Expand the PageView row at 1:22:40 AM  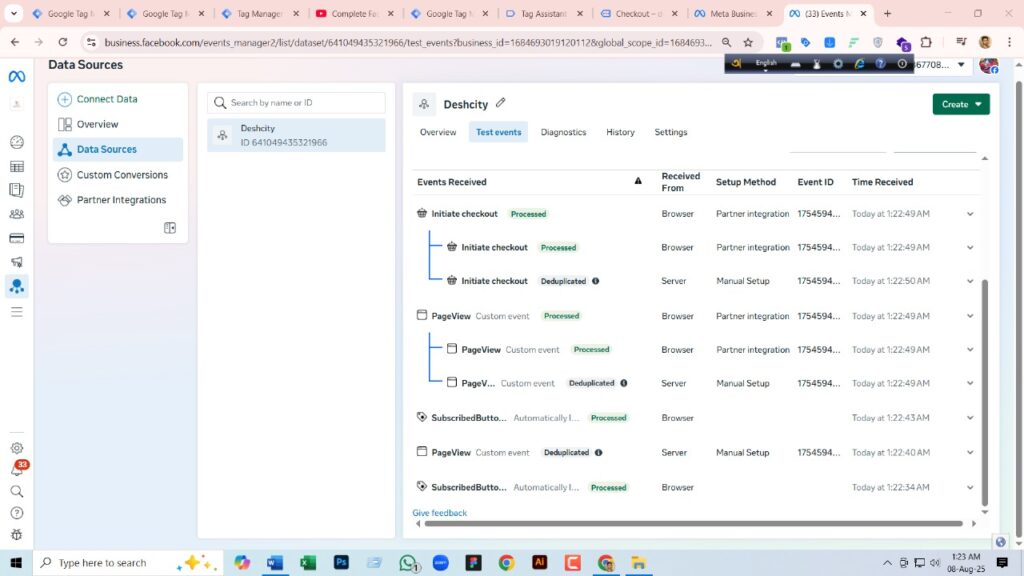[x=970, y=453]
